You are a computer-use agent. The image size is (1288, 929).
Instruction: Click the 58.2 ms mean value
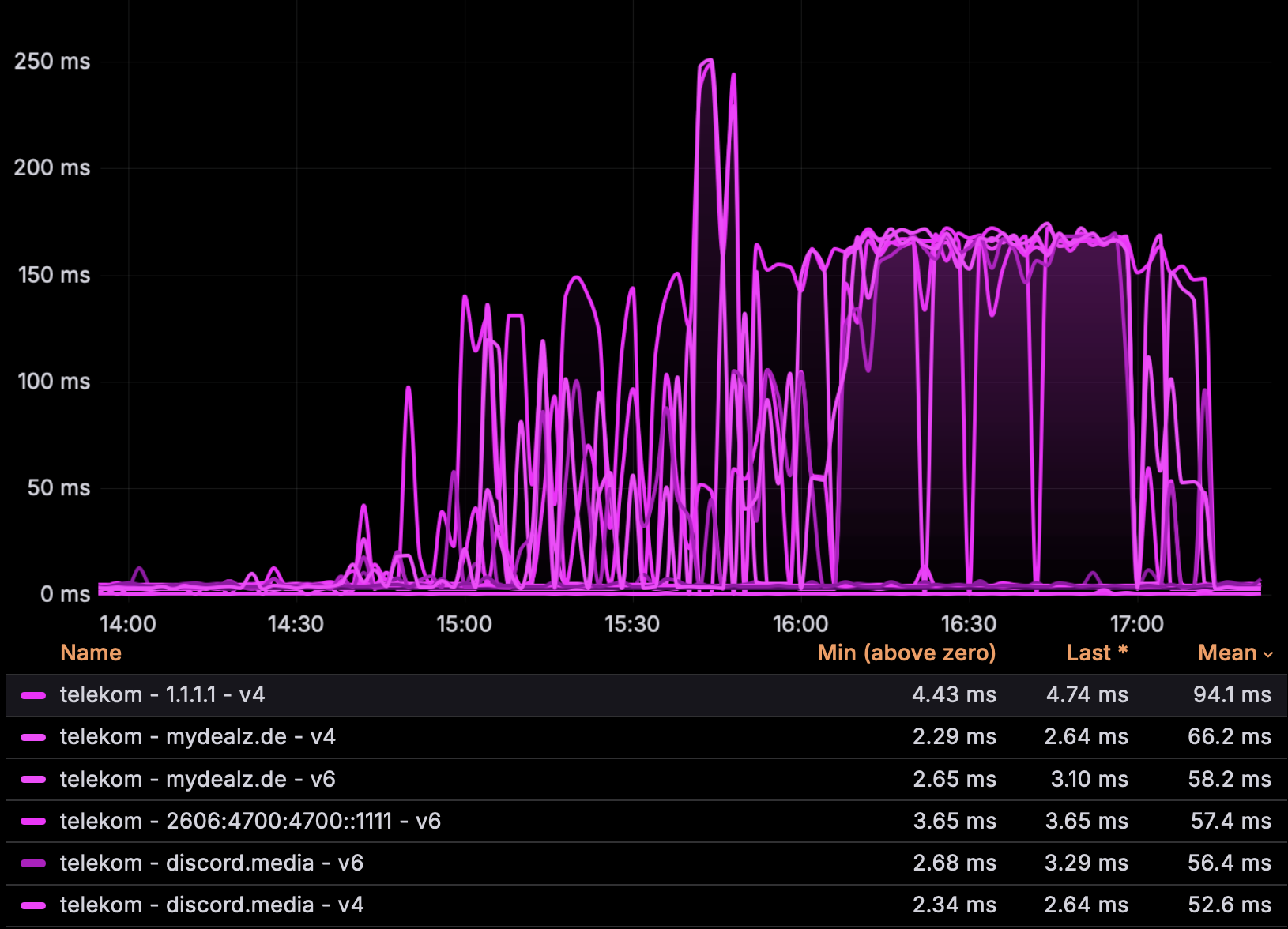tap(1230, 779)
